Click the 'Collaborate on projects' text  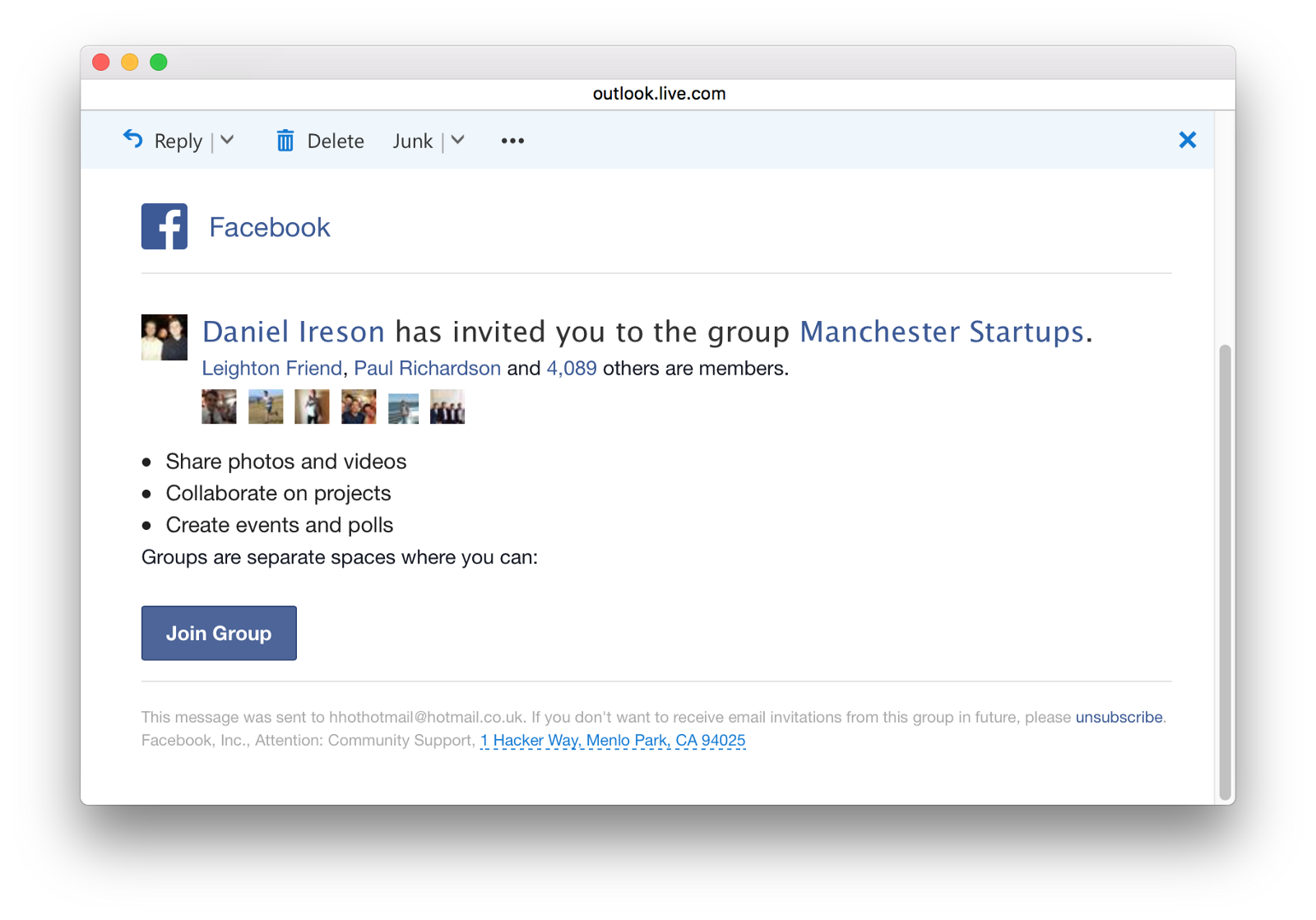(x=279, y=494)
